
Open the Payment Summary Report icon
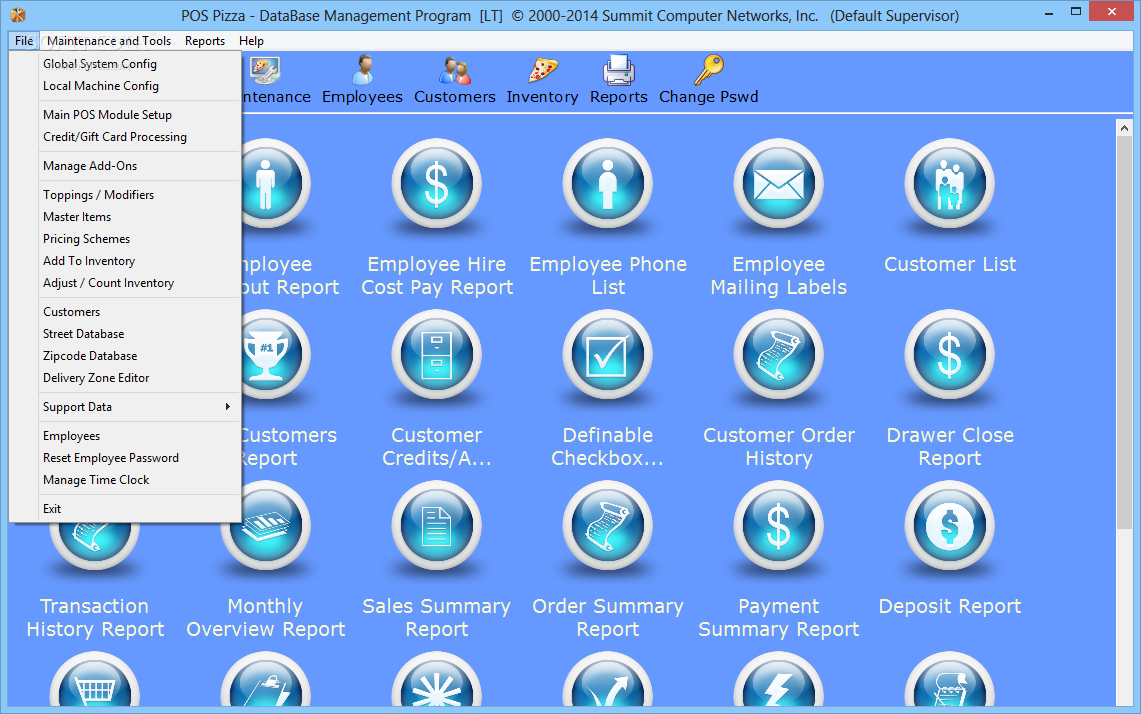tap(779, 525)
